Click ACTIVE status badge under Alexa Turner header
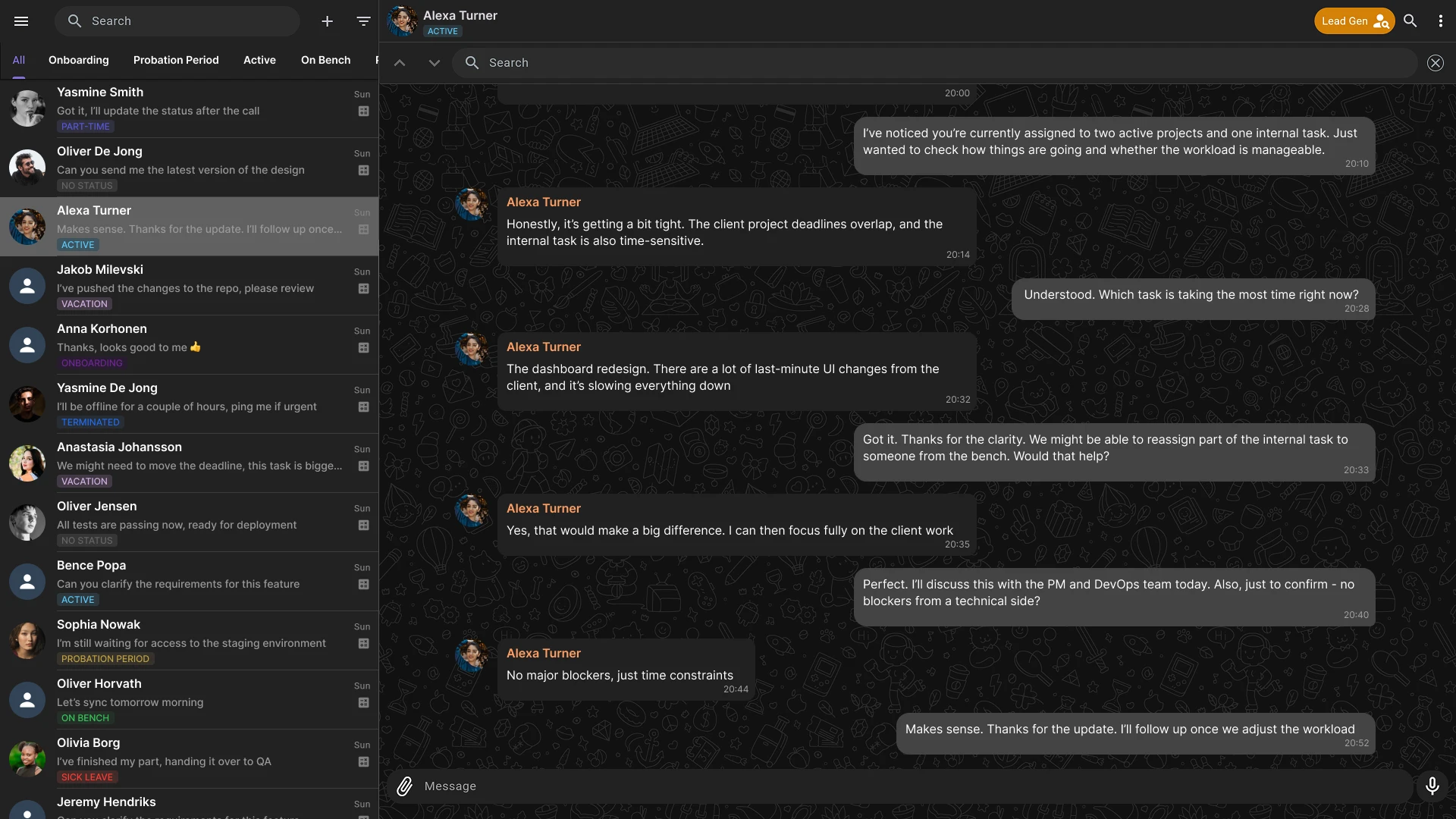 [x=443, y=31]
